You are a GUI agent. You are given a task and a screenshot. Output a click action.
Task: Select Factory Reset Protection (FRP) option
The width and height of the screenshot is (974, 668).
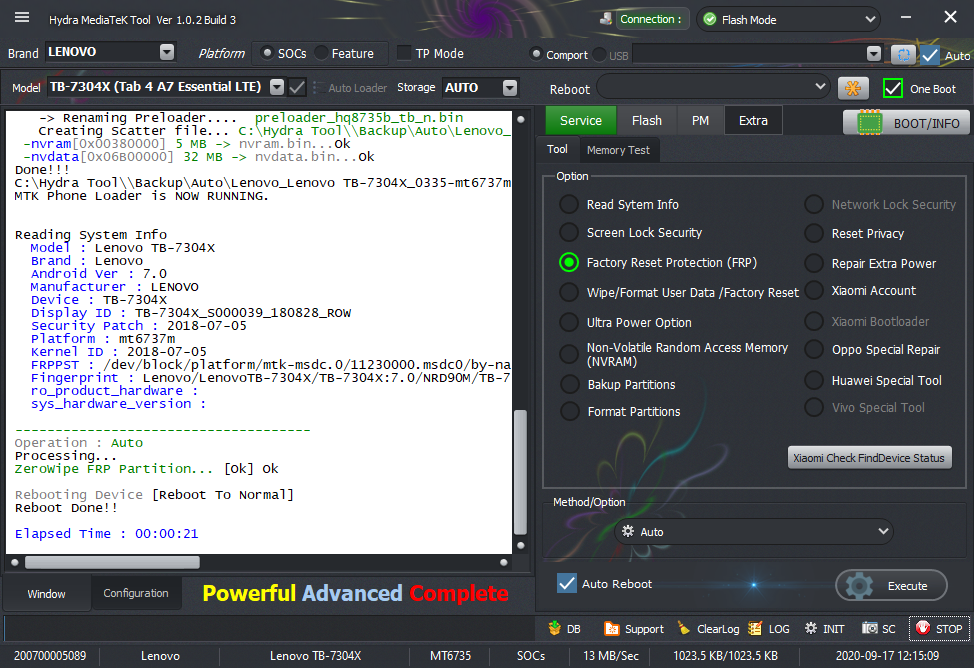pyautogui.click(x=569, y=262)
